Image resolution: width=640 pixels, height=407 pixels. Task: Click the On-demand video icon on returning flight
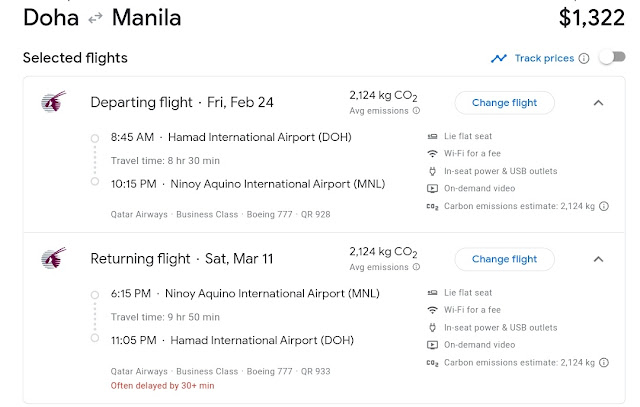(x=432, y=345)
